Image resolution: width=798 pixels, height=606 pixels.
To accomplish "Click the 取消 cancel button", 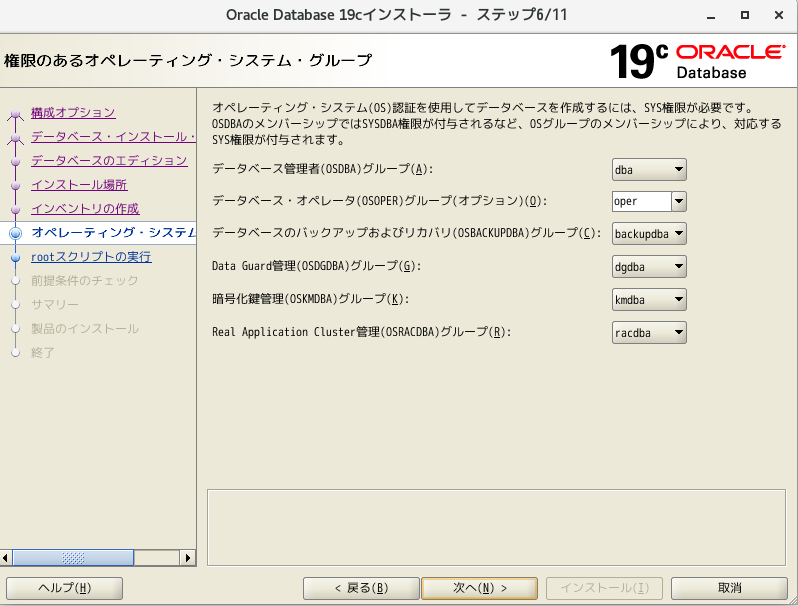I will point(729,588).
